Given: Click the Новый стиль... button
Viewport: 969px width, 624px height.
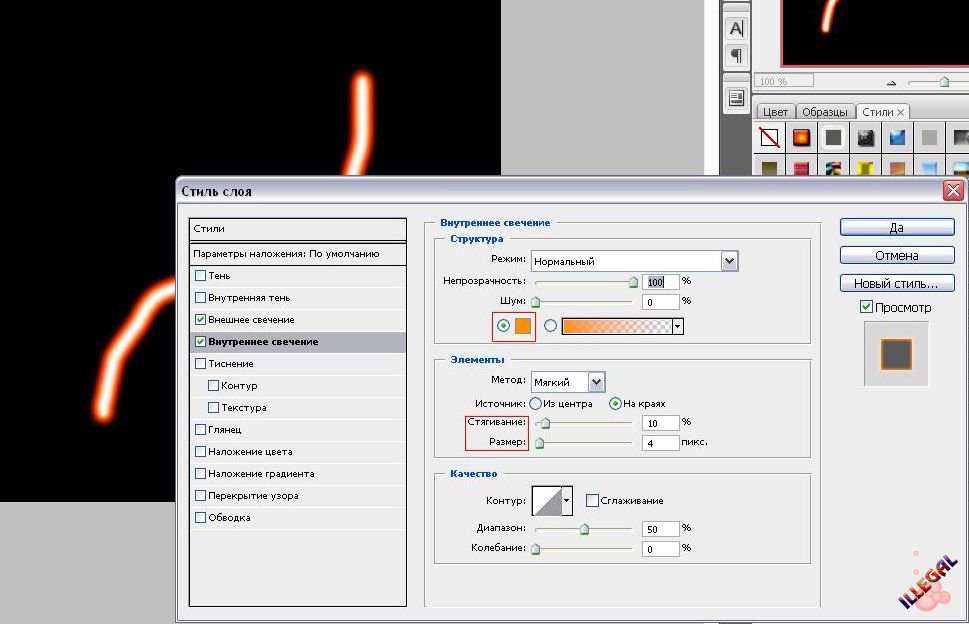Looking at the screenshot, I should [896, 283].
